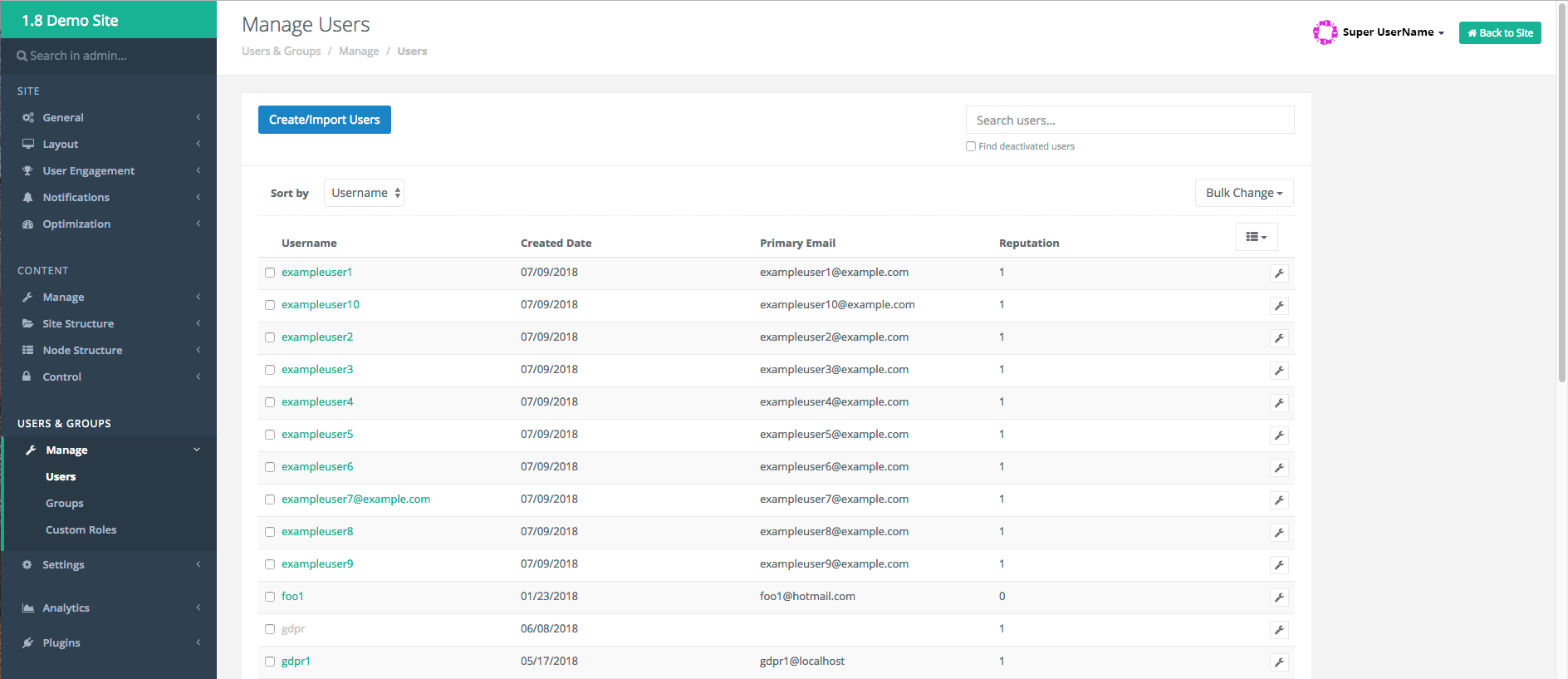Click the Node Structure list icon

coord(28,350)
